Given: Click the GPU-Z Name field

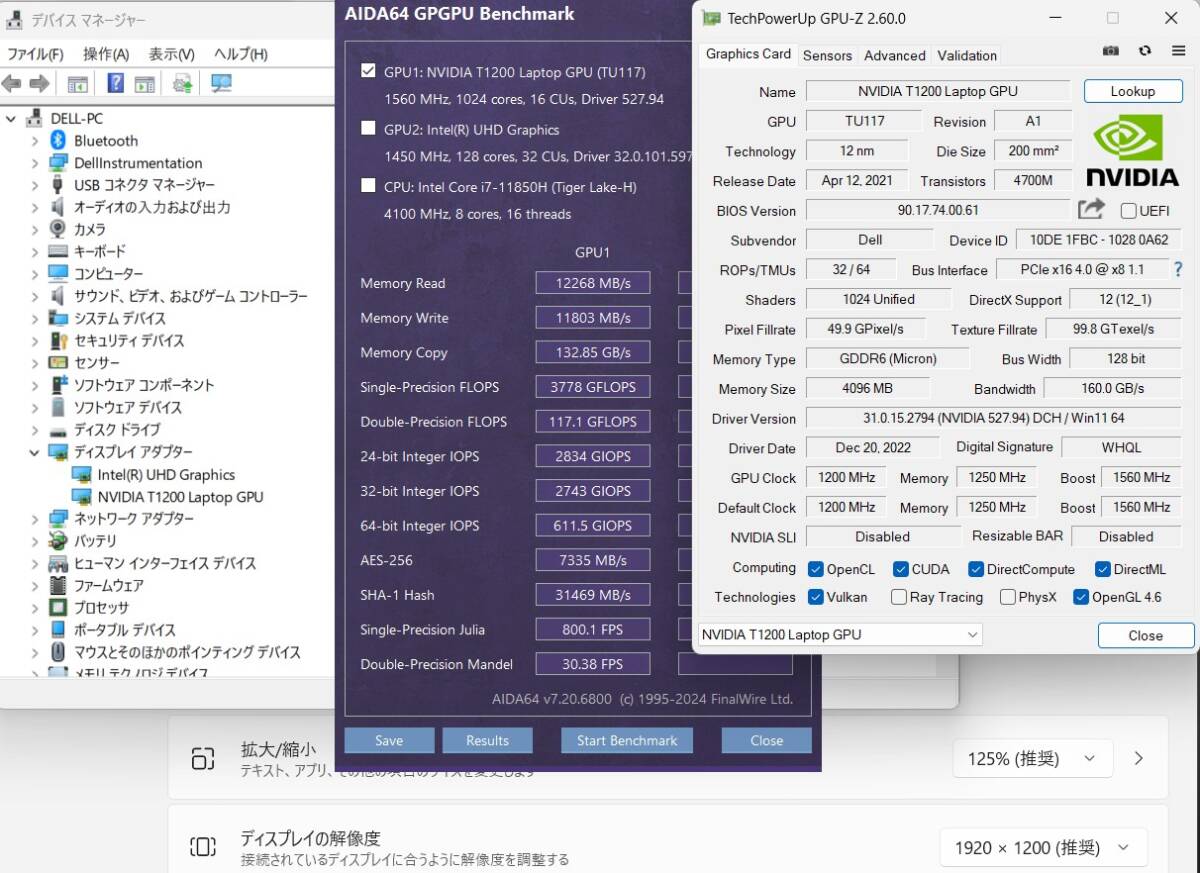Looking at the screenshot, I should pyautogui.click(x=937, y=91).
